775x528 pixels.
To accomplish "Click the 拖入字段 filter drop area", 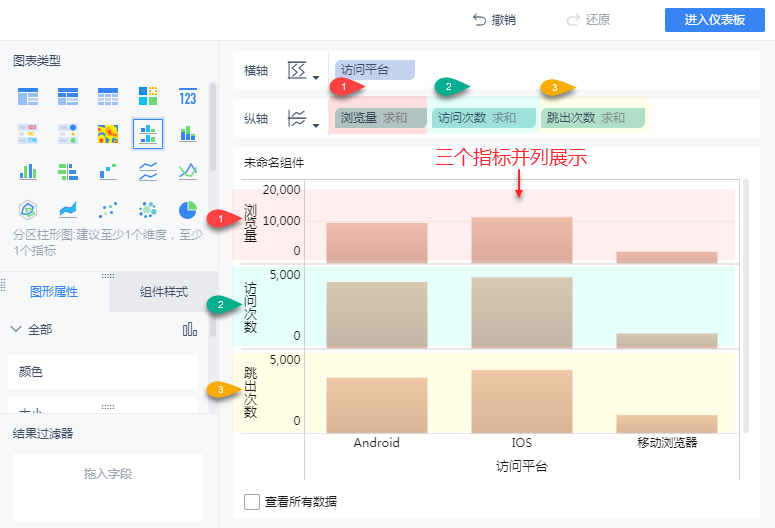I will (x=108, y=474).
